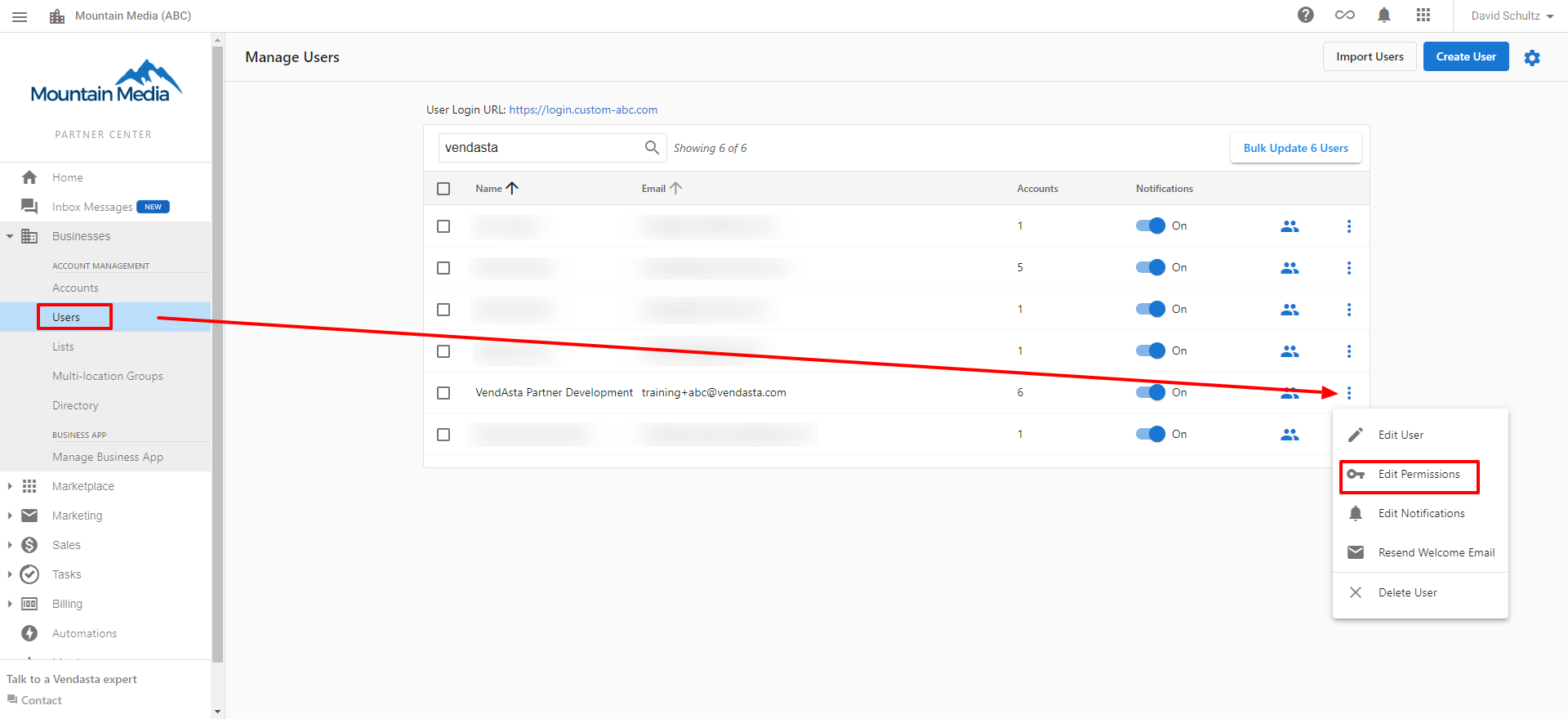Collapse the Businesses section arrow
This screenshot has width=1568, height=719.
click(x=10, y=236)
